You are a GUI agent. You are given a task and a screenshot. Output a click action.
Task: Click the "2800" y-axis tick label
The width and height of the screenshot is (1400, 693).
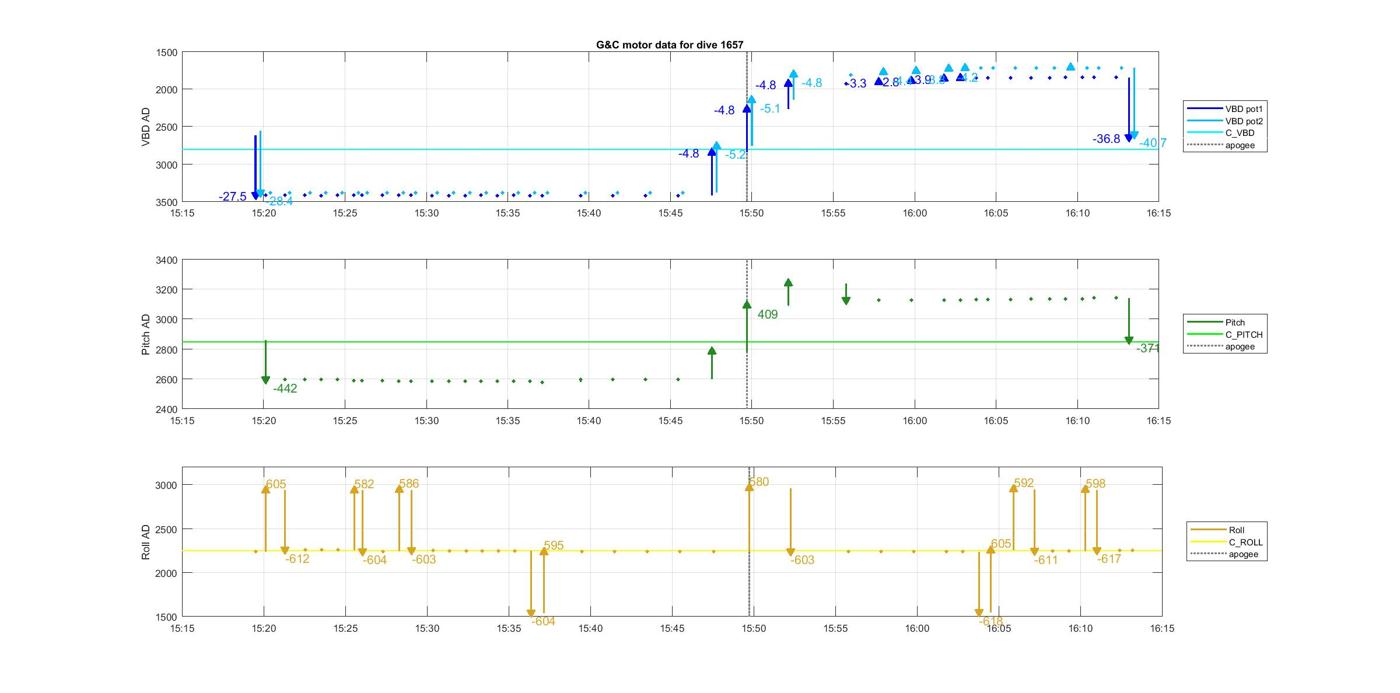click(x=167, y=351)
